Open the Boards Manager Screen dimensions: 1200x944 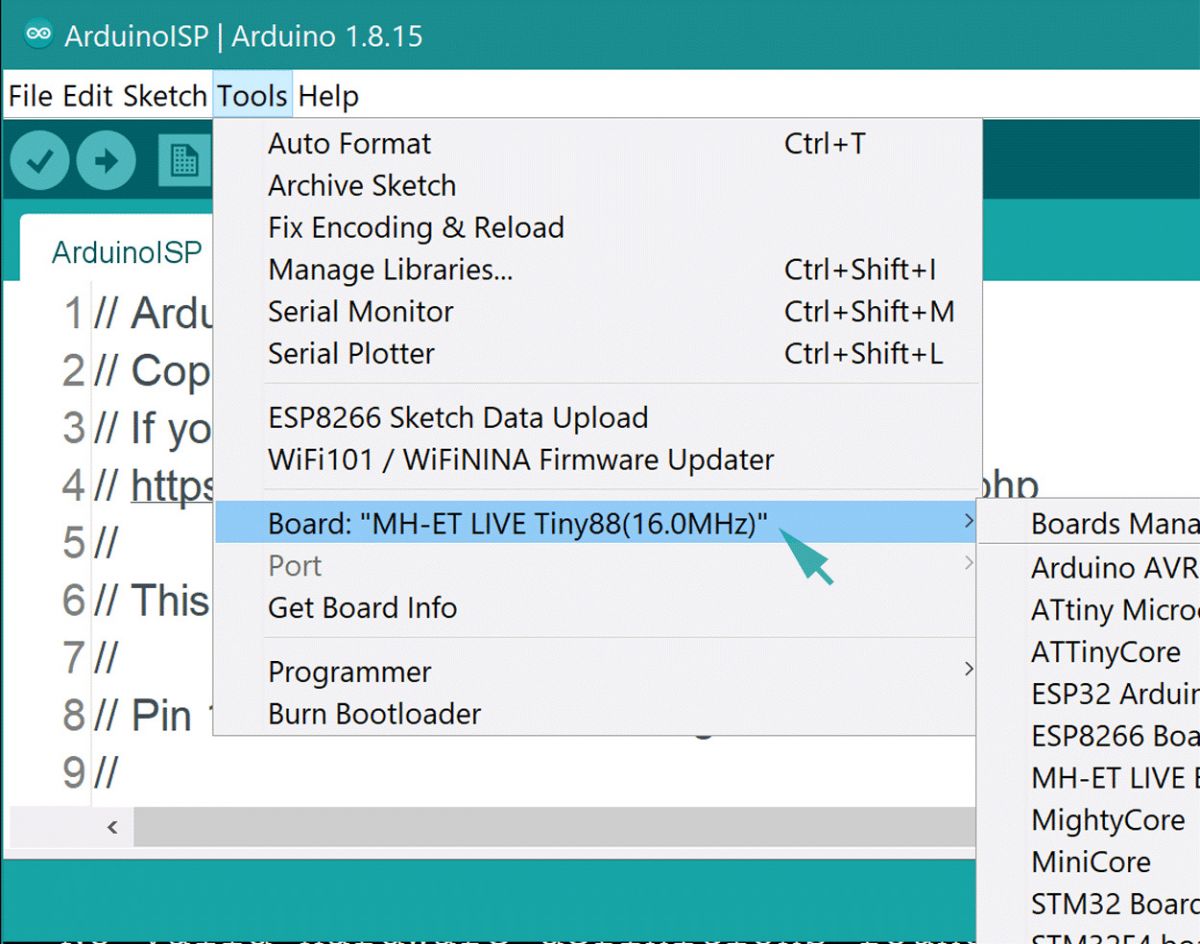[1108, 524]
